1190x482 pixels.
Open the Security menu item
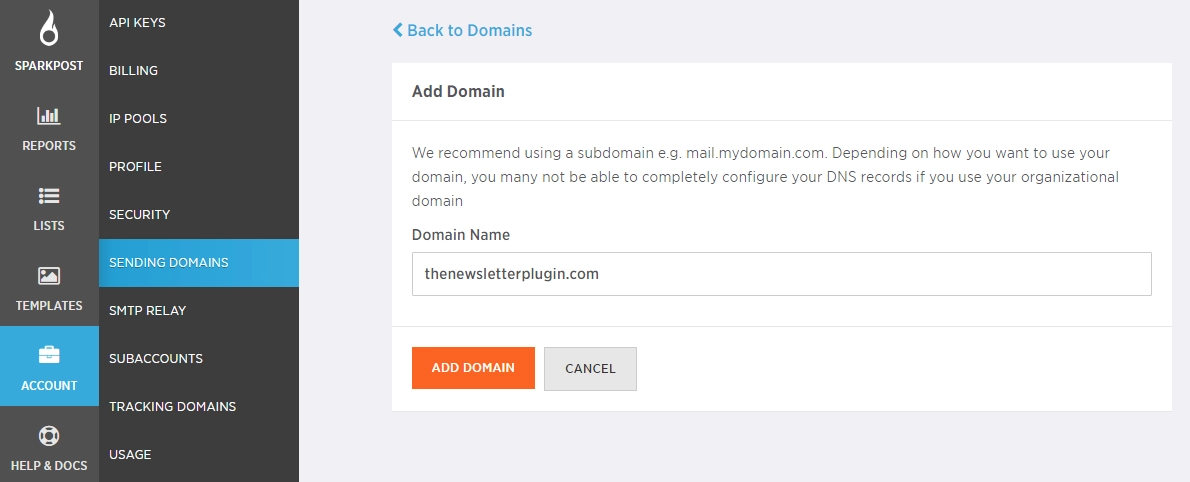[x=139, y=214]
